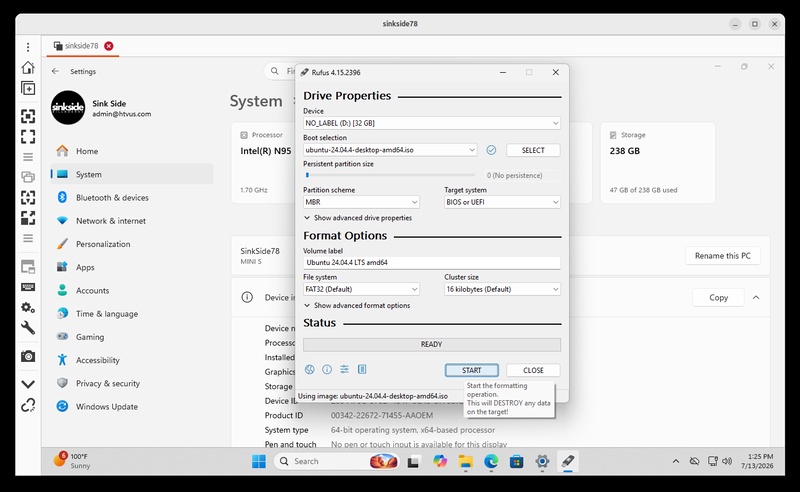Open the Cluster size dropdown

[502, 289]
